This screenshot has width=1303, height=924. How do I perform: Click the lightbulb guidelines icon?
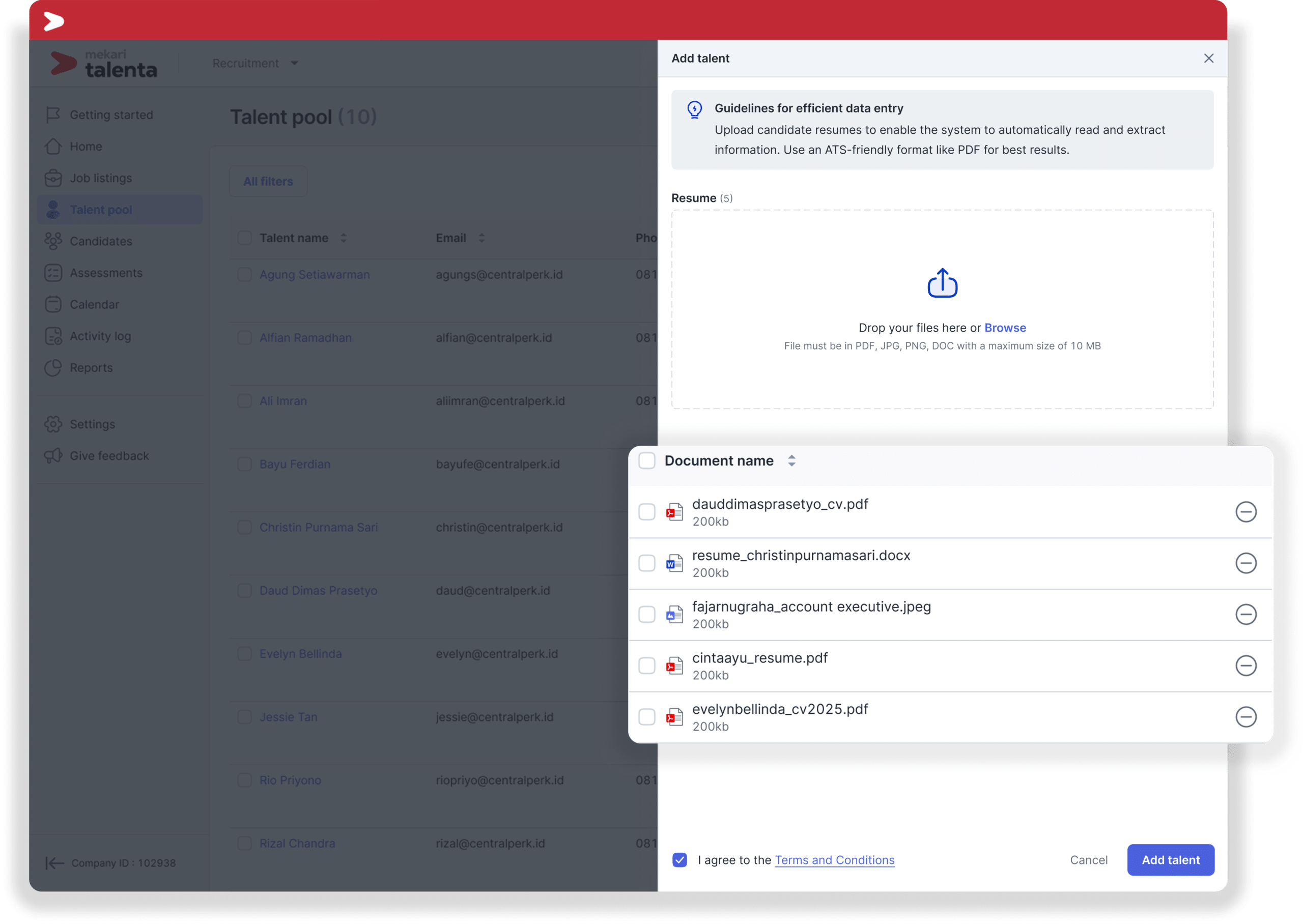694,109
